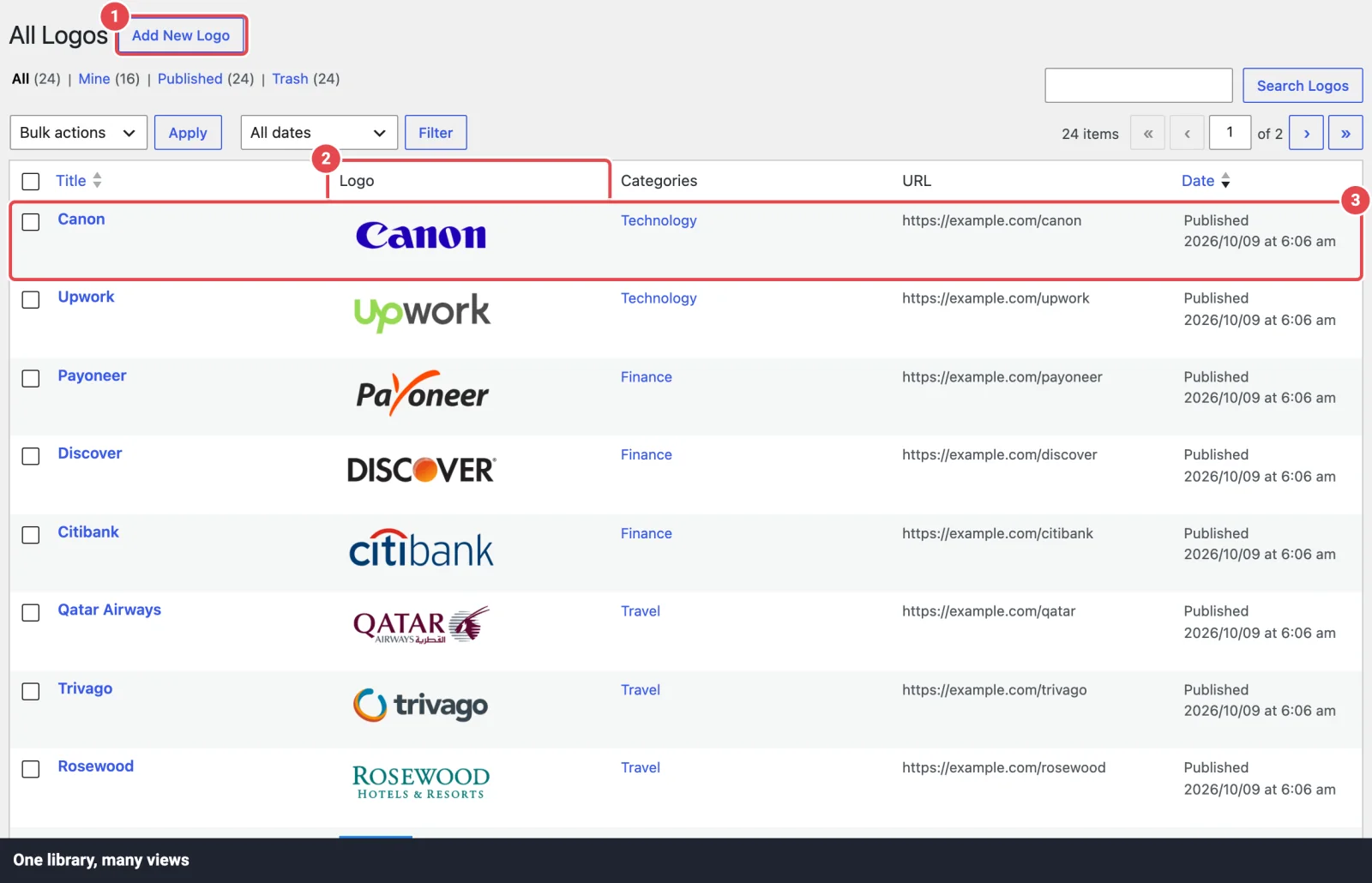Go to the next page arrow
The image size is (1372, 883).
coord(1306,133)
